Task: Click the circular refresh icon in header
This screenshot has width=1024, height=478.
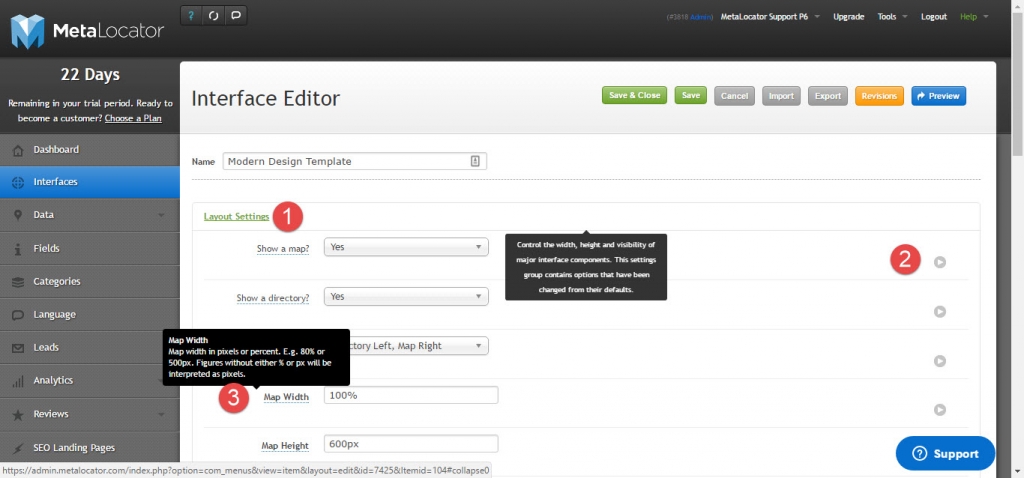Action: coord(213,16)
